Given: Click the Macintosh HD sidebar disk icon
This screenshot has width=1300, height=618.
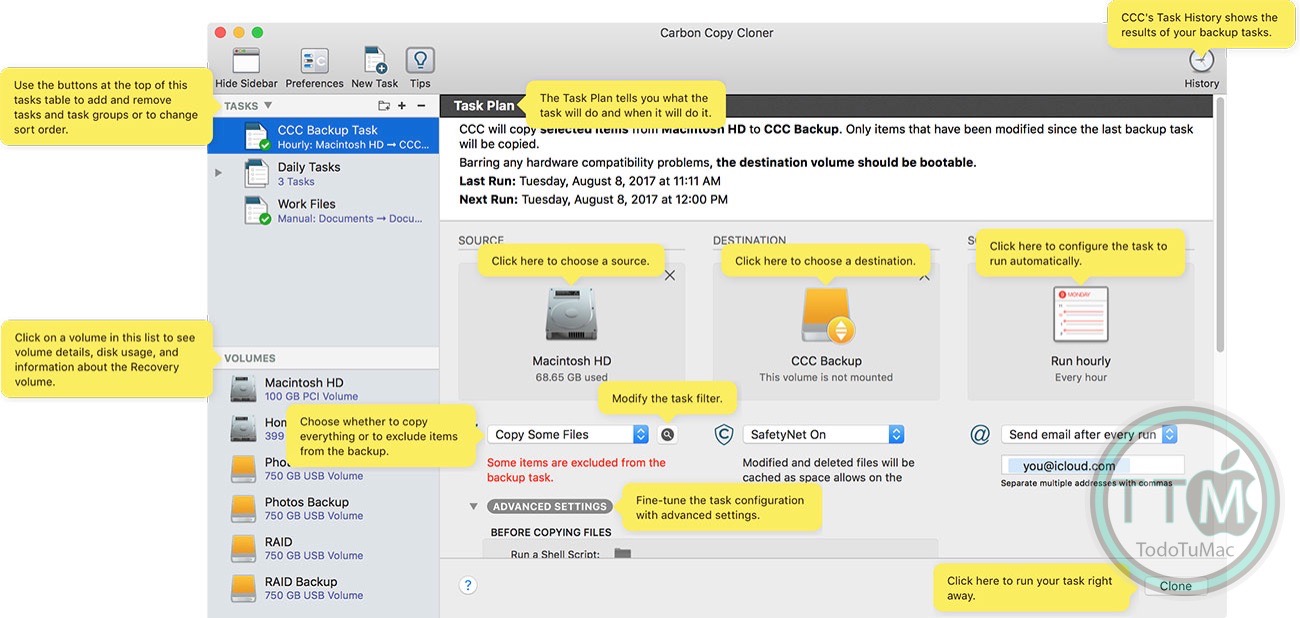Looking at the screenshot, I should 243,389.
